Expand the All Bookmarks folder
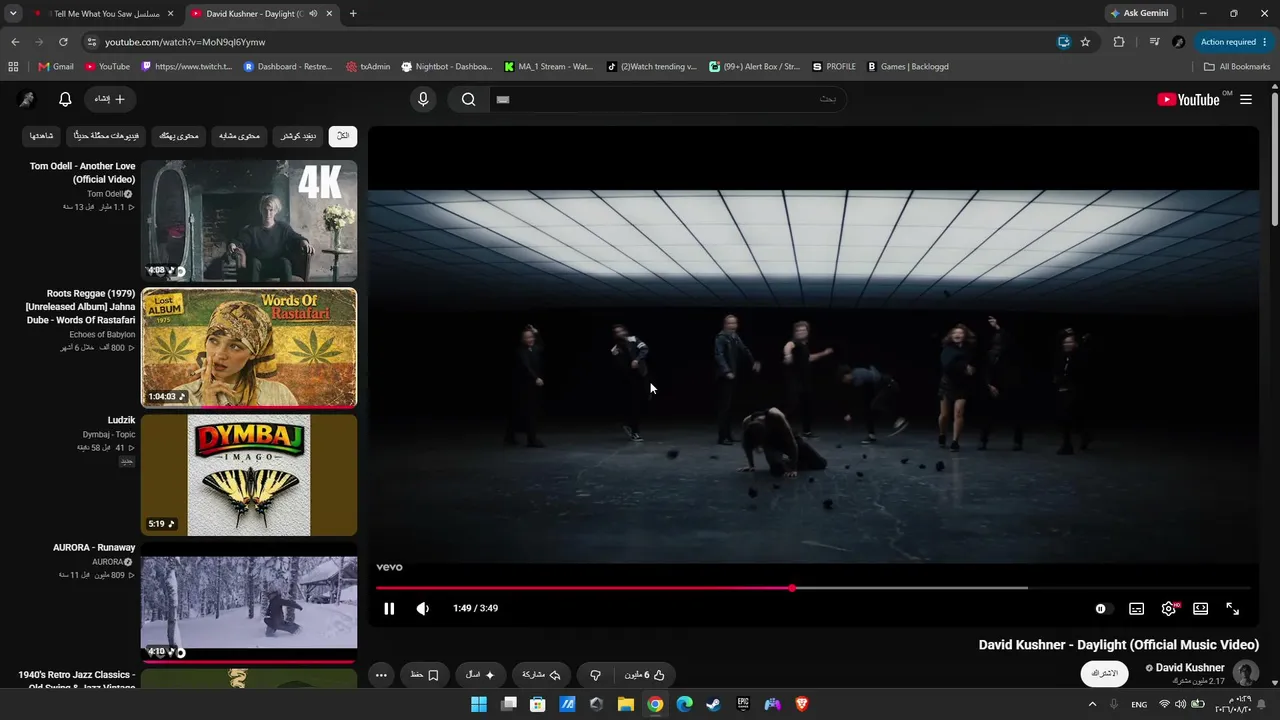The width and height of the screenshot is (1280, 720). [x=1237, y=67]
